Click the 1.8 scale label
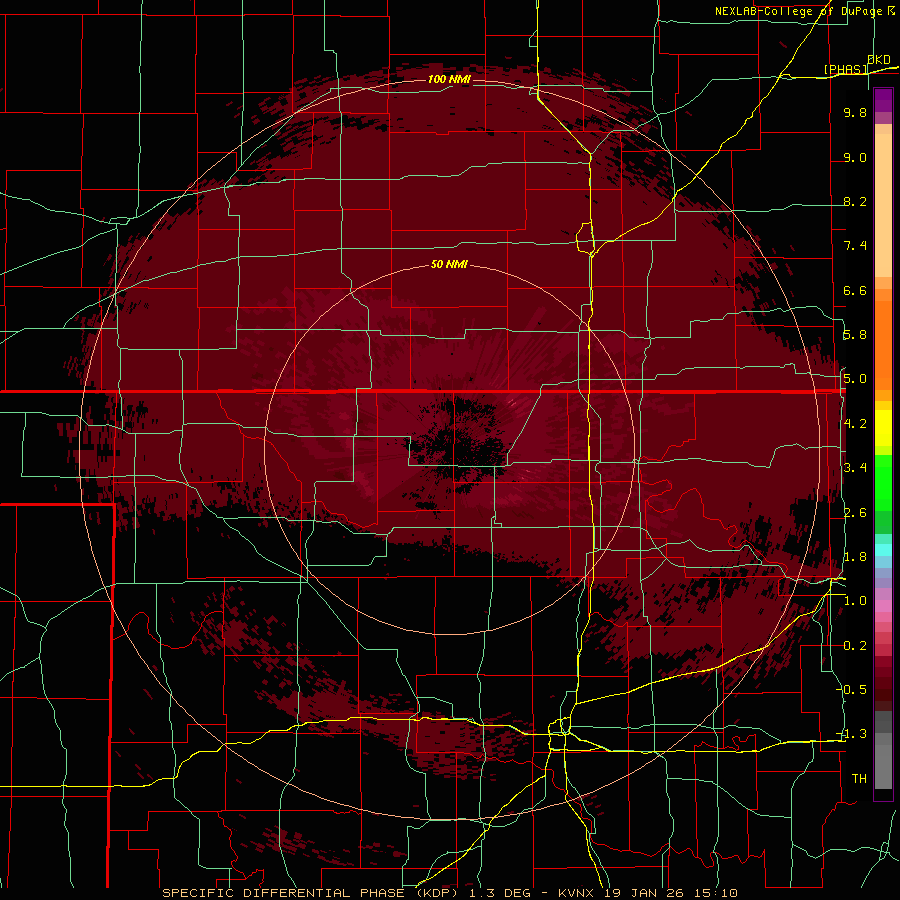 (x=855, y=557)
